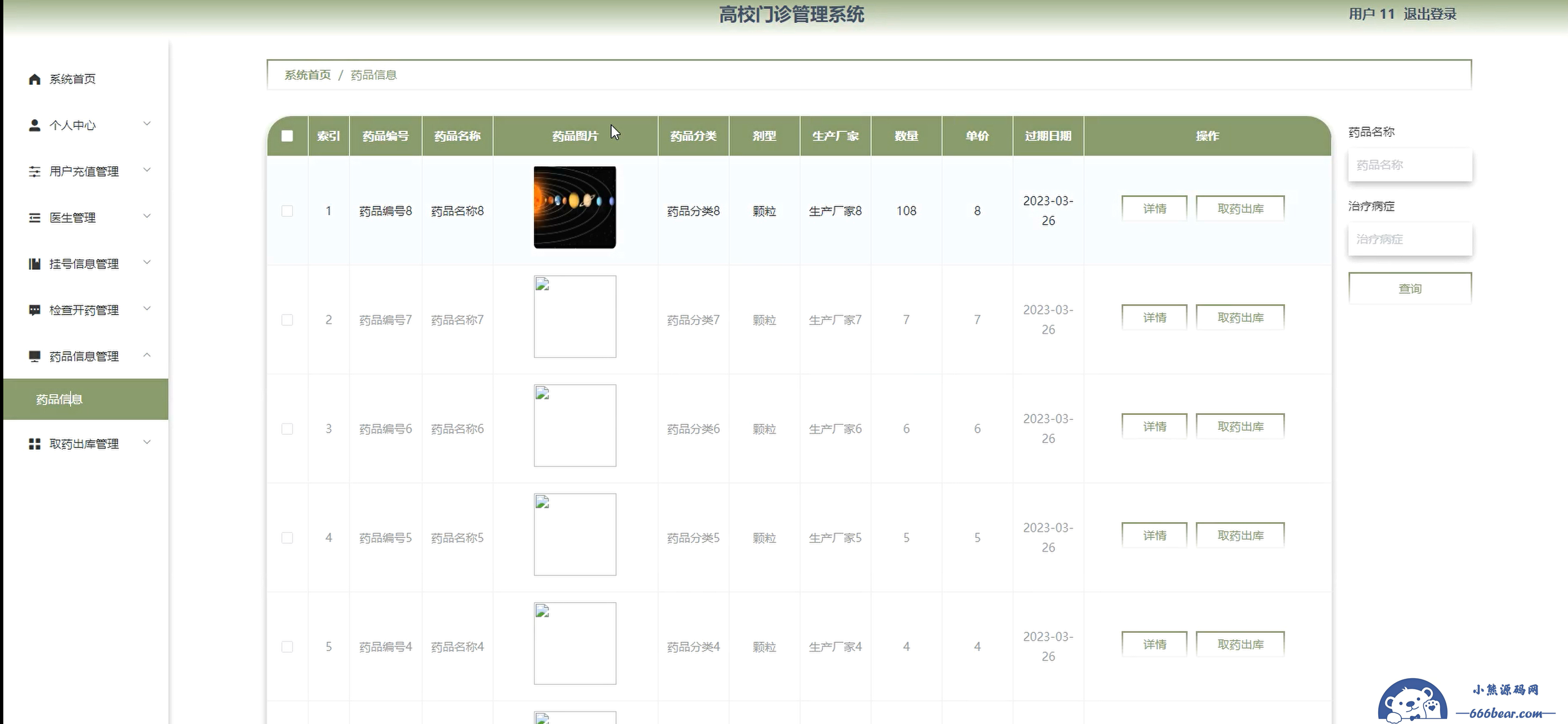Check the checkbox for row 药品编号6

(288, 429)
